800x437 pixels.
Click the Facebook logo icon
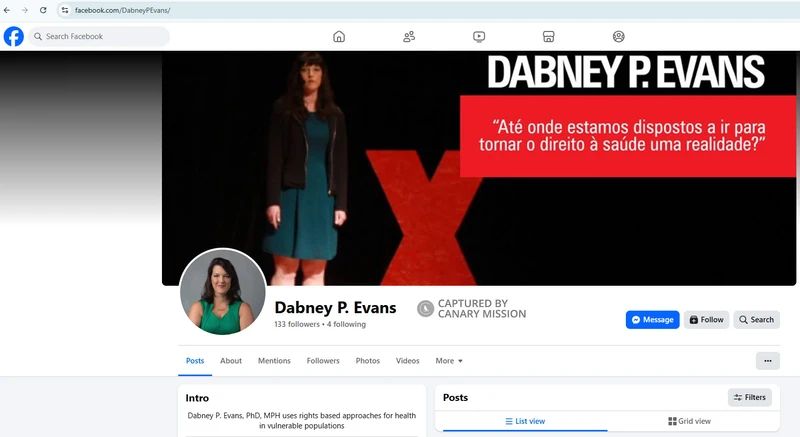(x=14, y=37)
